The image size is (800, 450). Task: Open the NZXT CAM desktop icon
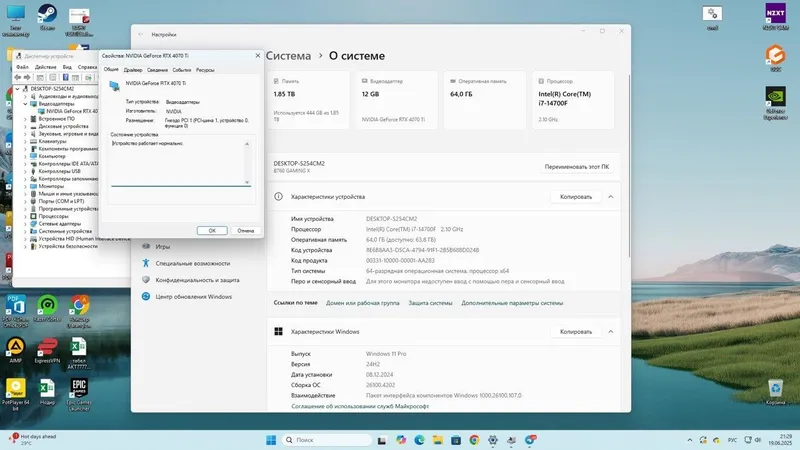775,16
